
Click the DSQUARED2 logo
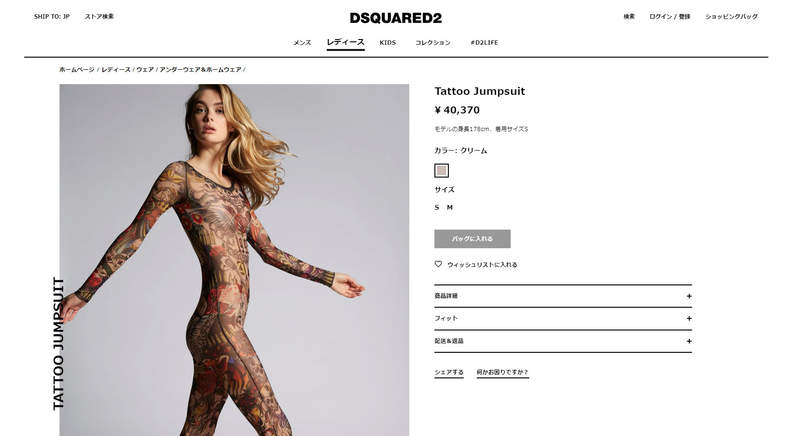tap(395, 18)
